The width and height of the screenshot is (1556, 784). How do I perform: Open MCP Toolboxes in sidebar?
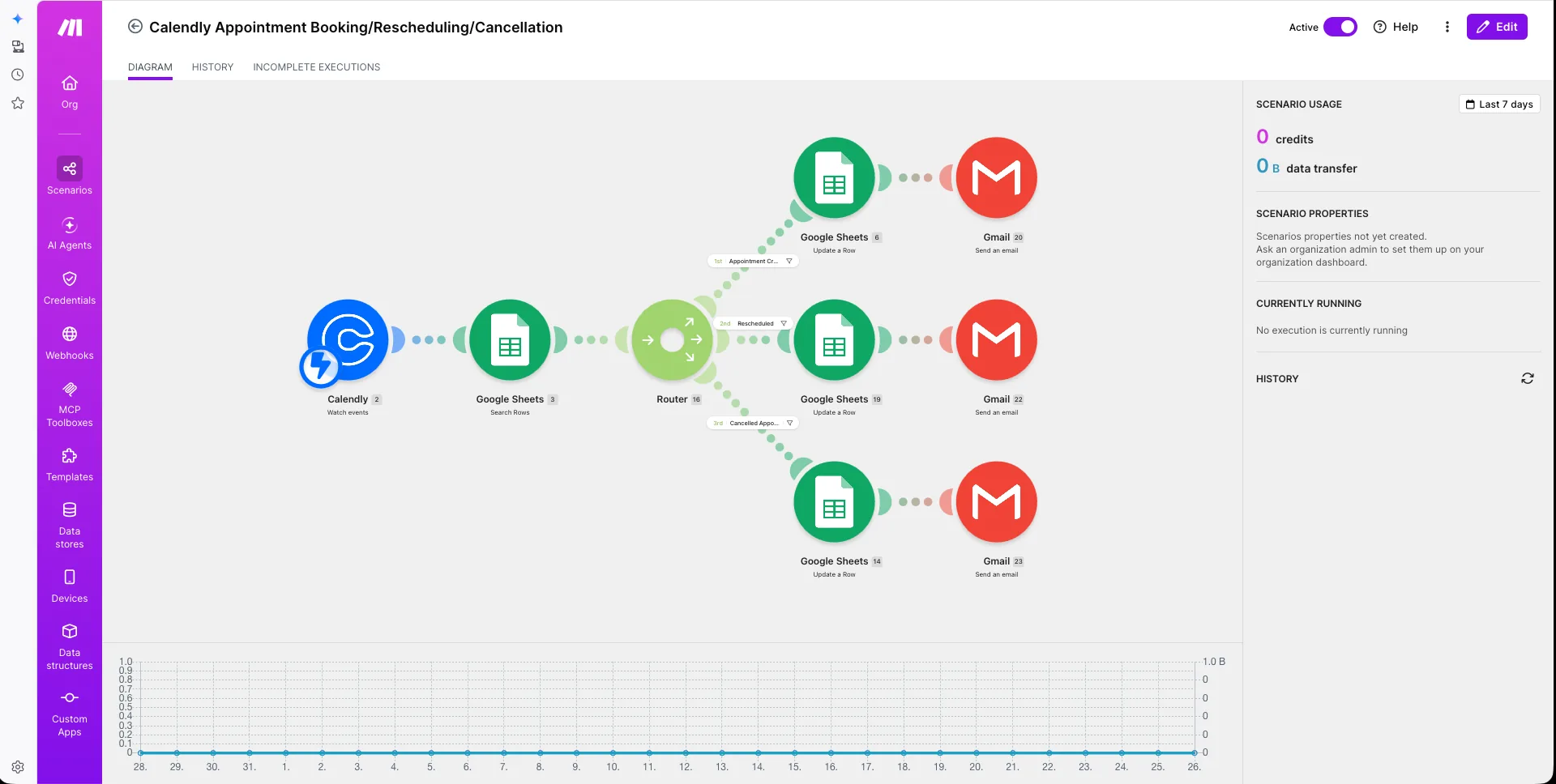[70, 404]
